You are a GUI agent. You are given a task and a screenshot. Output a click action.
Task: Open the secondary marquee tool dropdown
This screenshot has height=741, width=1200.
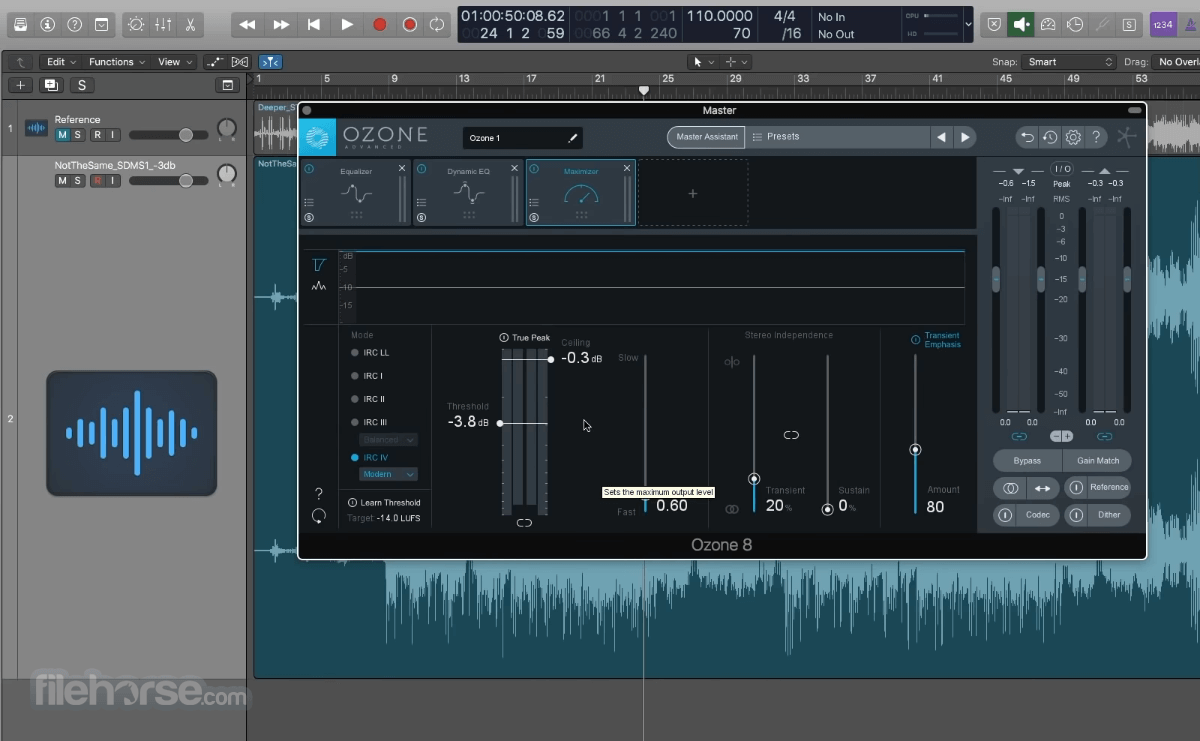tap(737, 62)
